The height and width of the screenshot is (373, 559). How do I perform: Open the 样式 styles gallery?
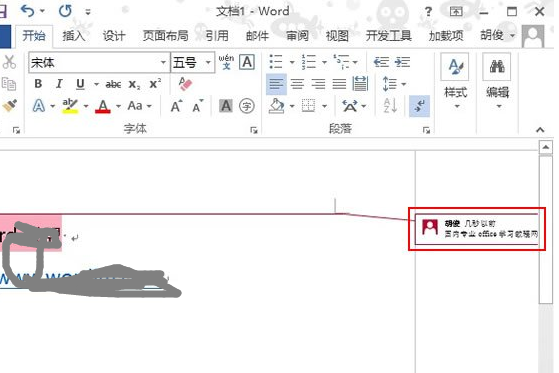click(x=456, y=81)
